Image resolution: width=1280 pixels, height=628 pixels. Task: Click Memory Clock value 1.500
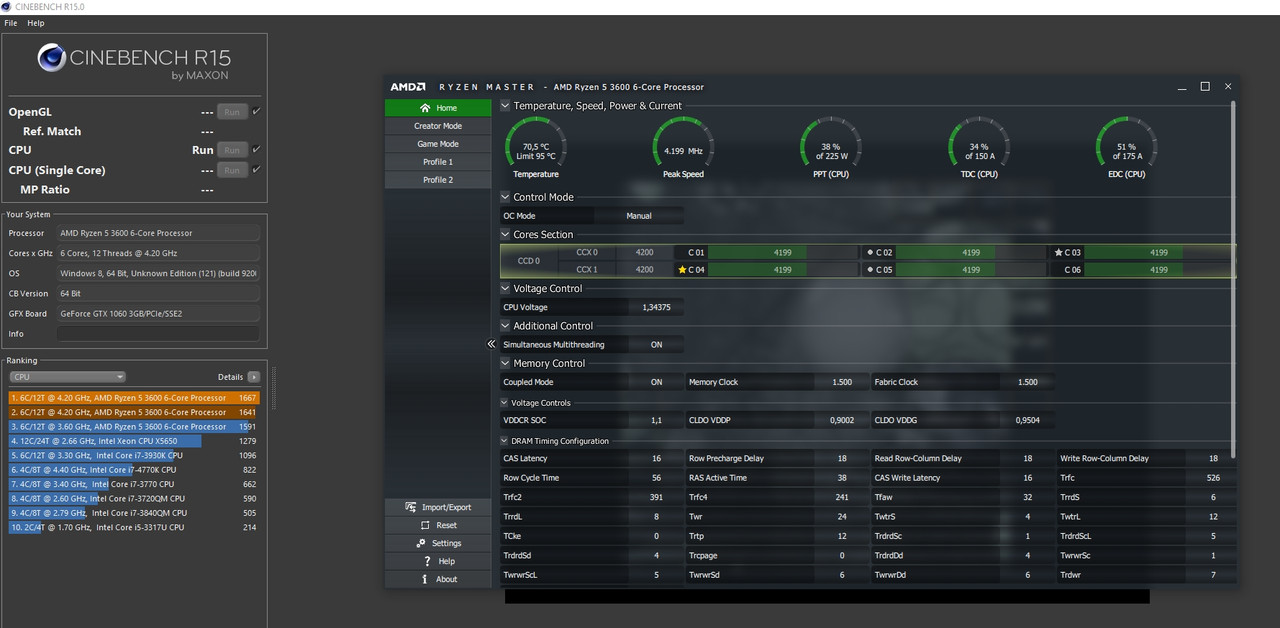[x=842, y=382]
